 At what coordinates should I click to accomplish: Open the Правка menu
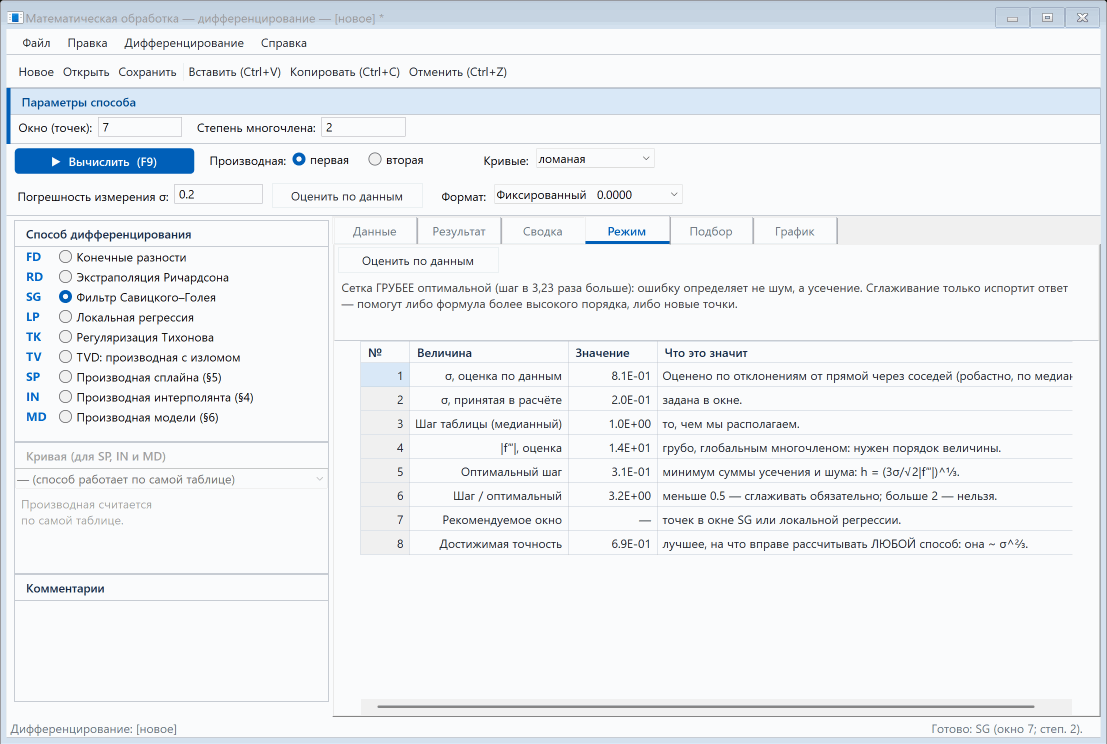(88, 43)
